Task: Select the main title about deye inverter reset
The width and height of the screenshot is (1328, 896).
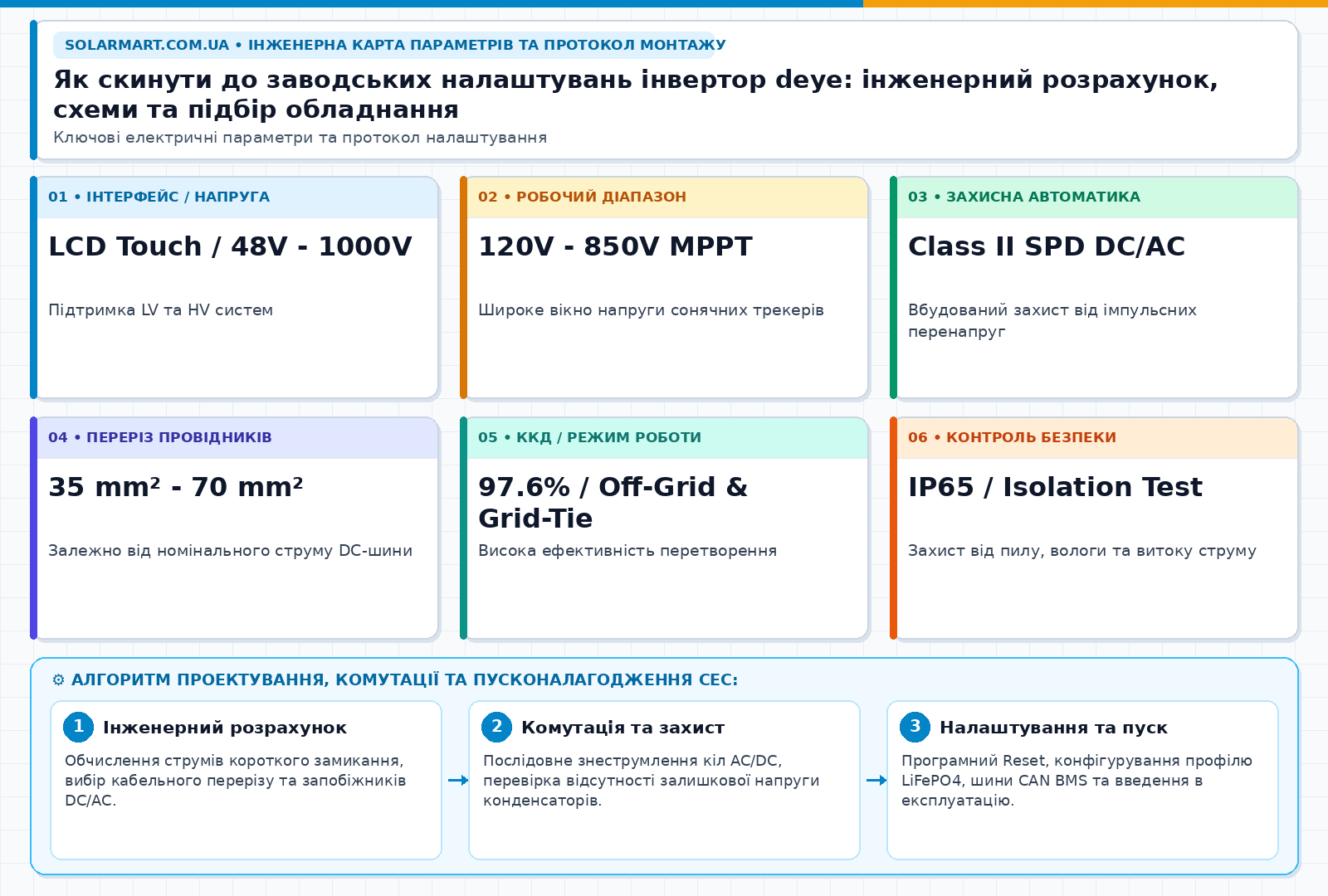Action: coord(636,95)
